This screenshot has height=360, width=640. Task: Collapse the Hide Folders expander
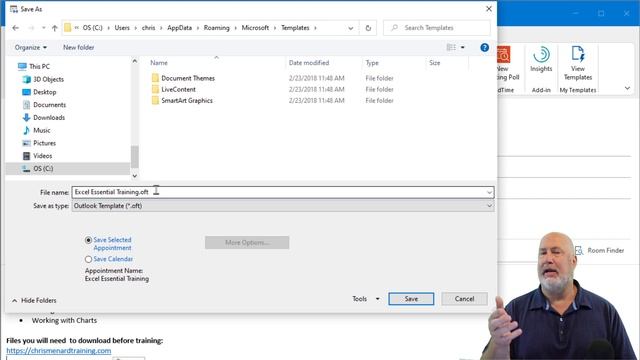34,300
